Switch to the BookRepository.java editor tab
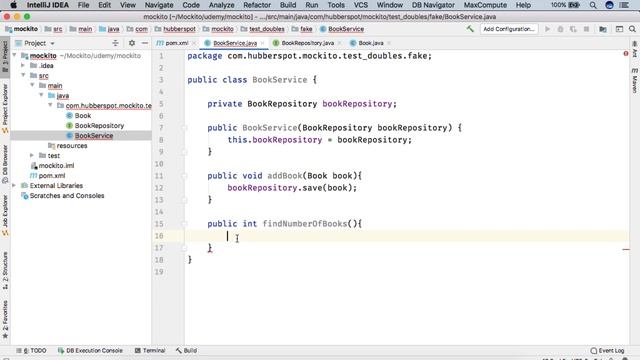Viewport: 640px width, 360px height. tap(308, 43)
